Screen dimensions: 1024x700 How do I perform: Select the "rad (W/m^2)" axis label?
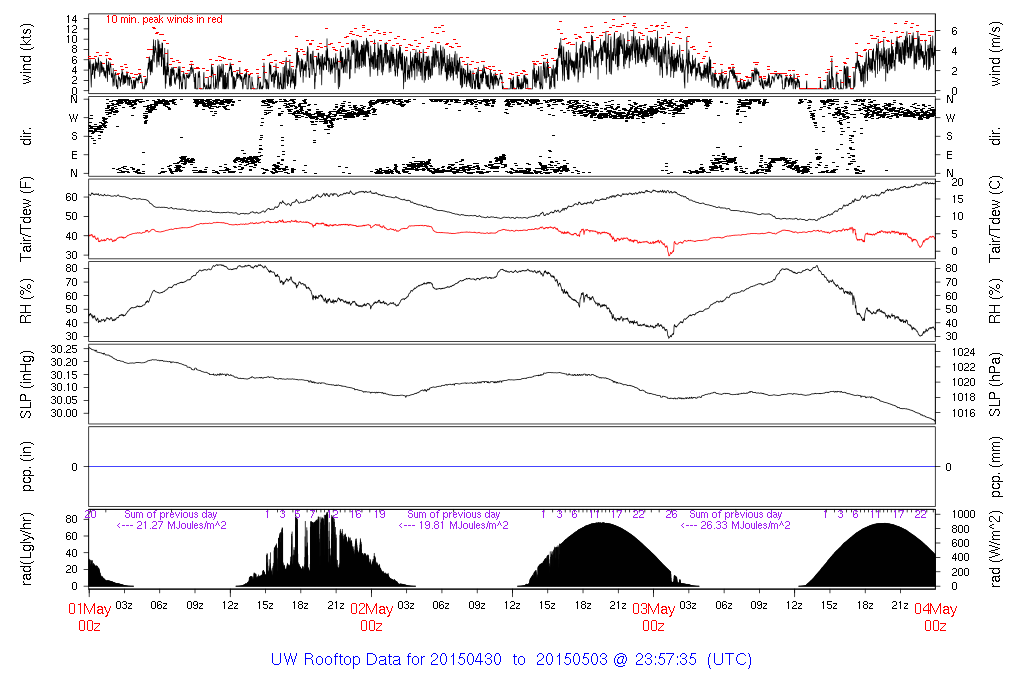(x=995, y=550)
